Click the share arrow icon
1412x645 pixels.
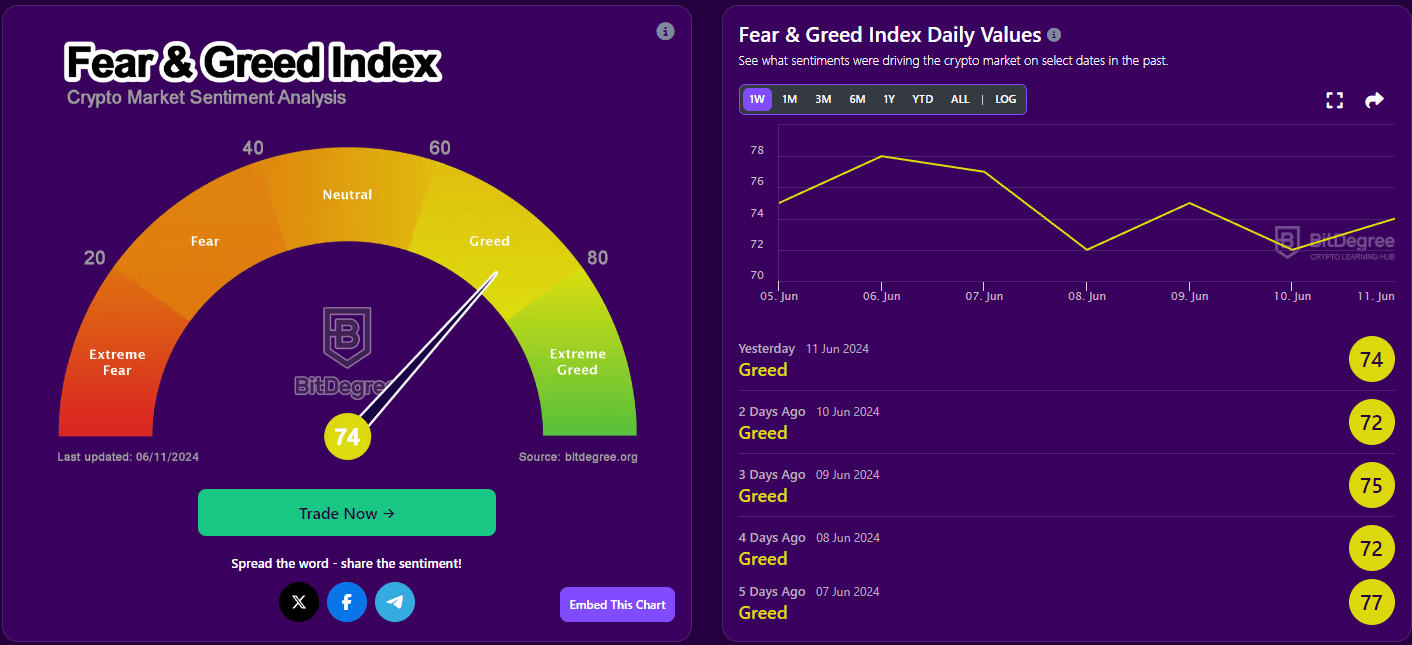pyautogui.click(x=1374, y=100)
